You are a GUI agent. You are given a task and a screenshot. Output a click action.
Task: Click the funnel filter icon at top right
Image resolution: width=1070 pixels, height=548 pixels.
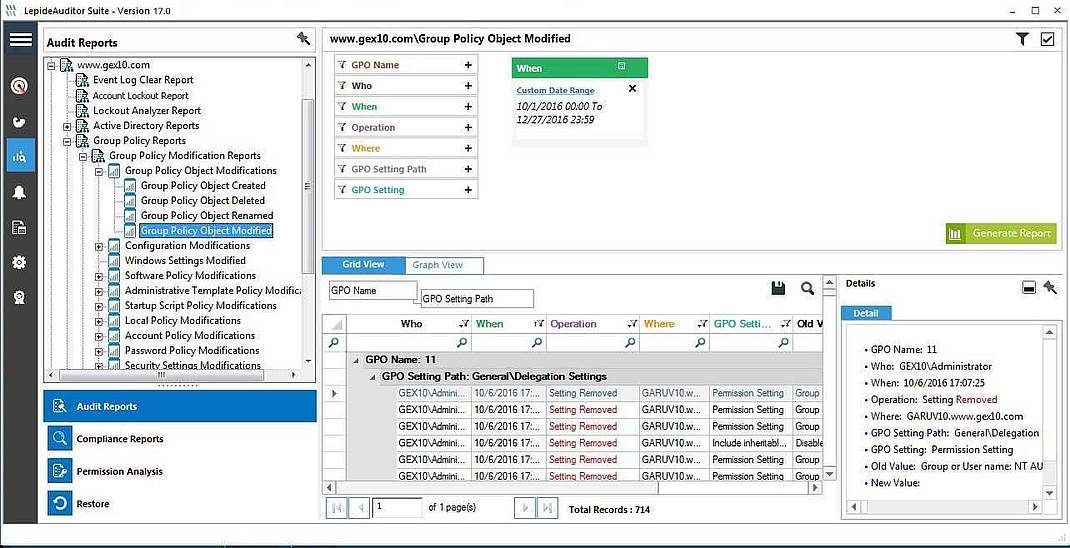[1022, 39]
